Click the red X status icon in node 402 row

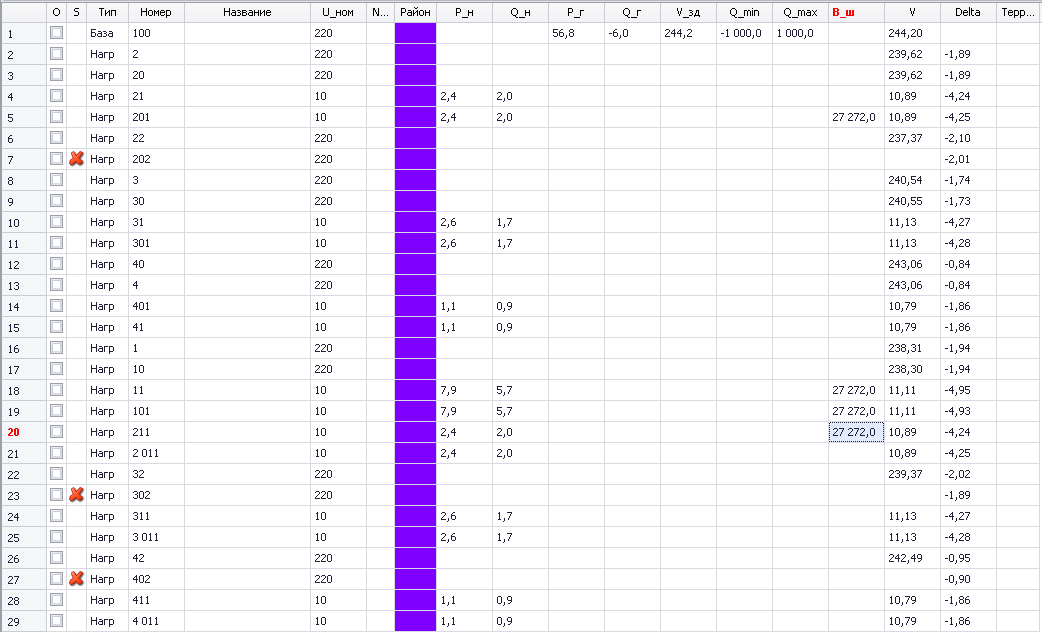76,579
